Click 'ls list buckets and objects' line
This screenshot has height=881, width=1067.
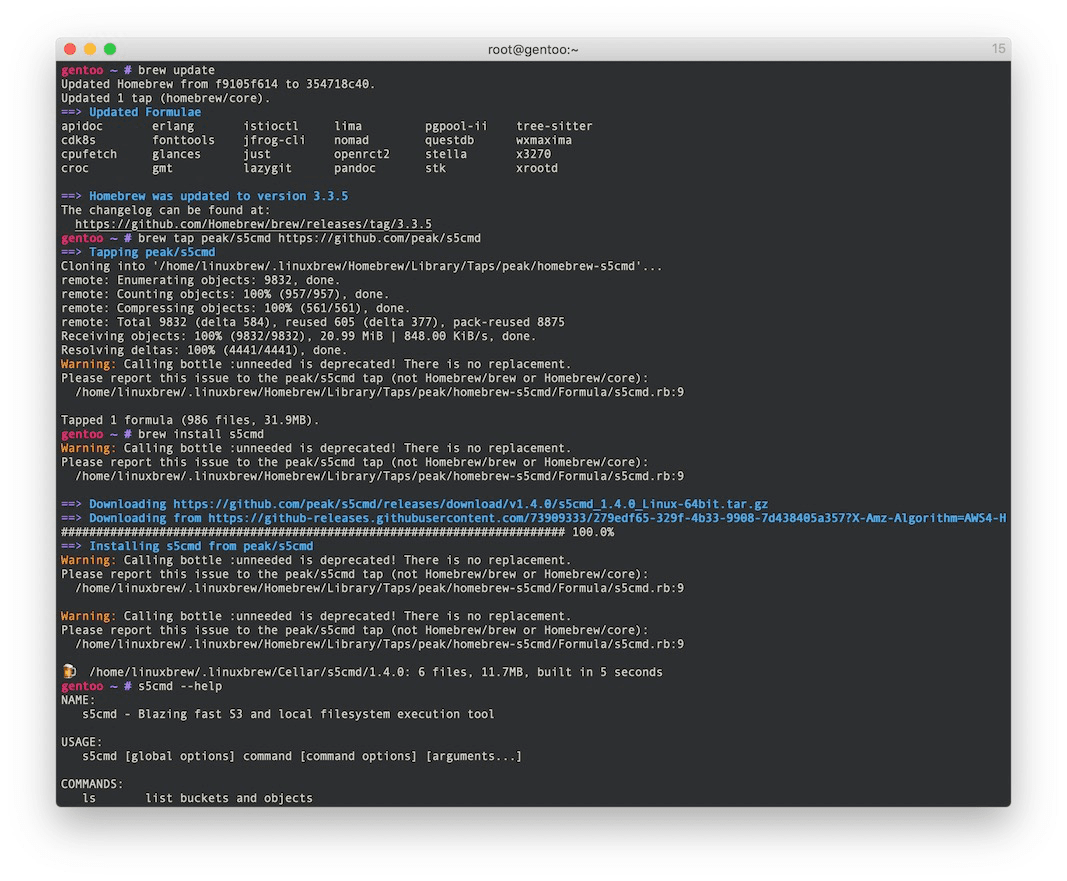pos(197,798)
